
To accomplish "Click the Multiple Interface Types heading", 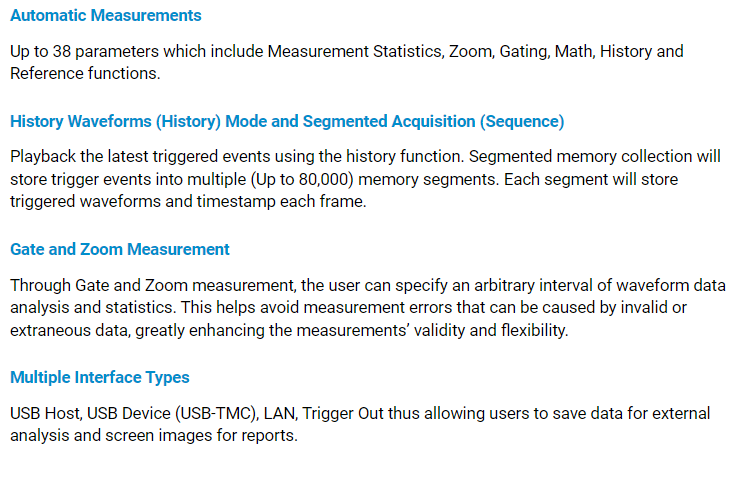I will click(99, 377).
